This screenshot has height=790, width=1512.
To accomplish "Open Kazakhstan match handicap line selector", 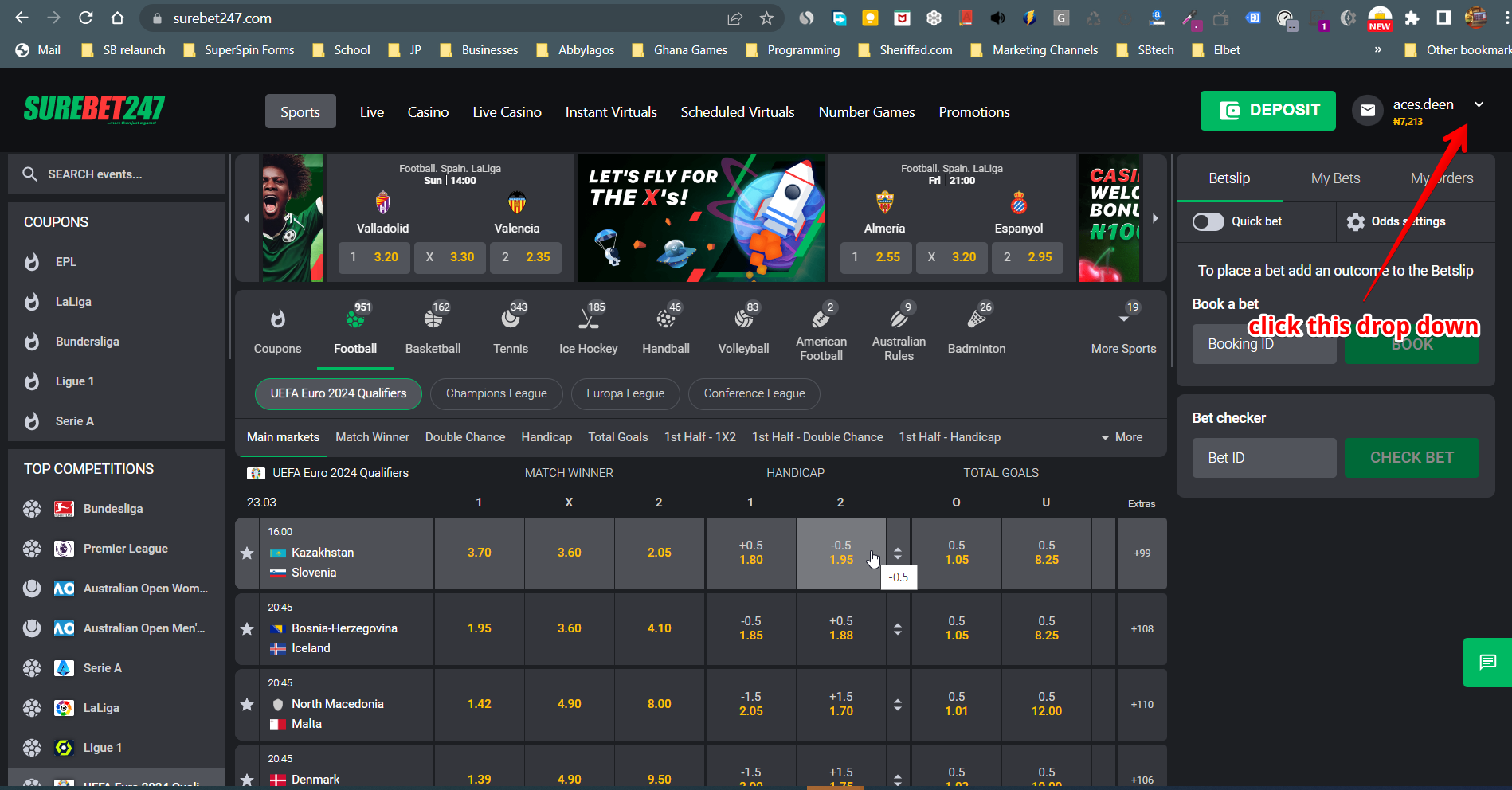I will pyautogui.click(x=898, y=553).
